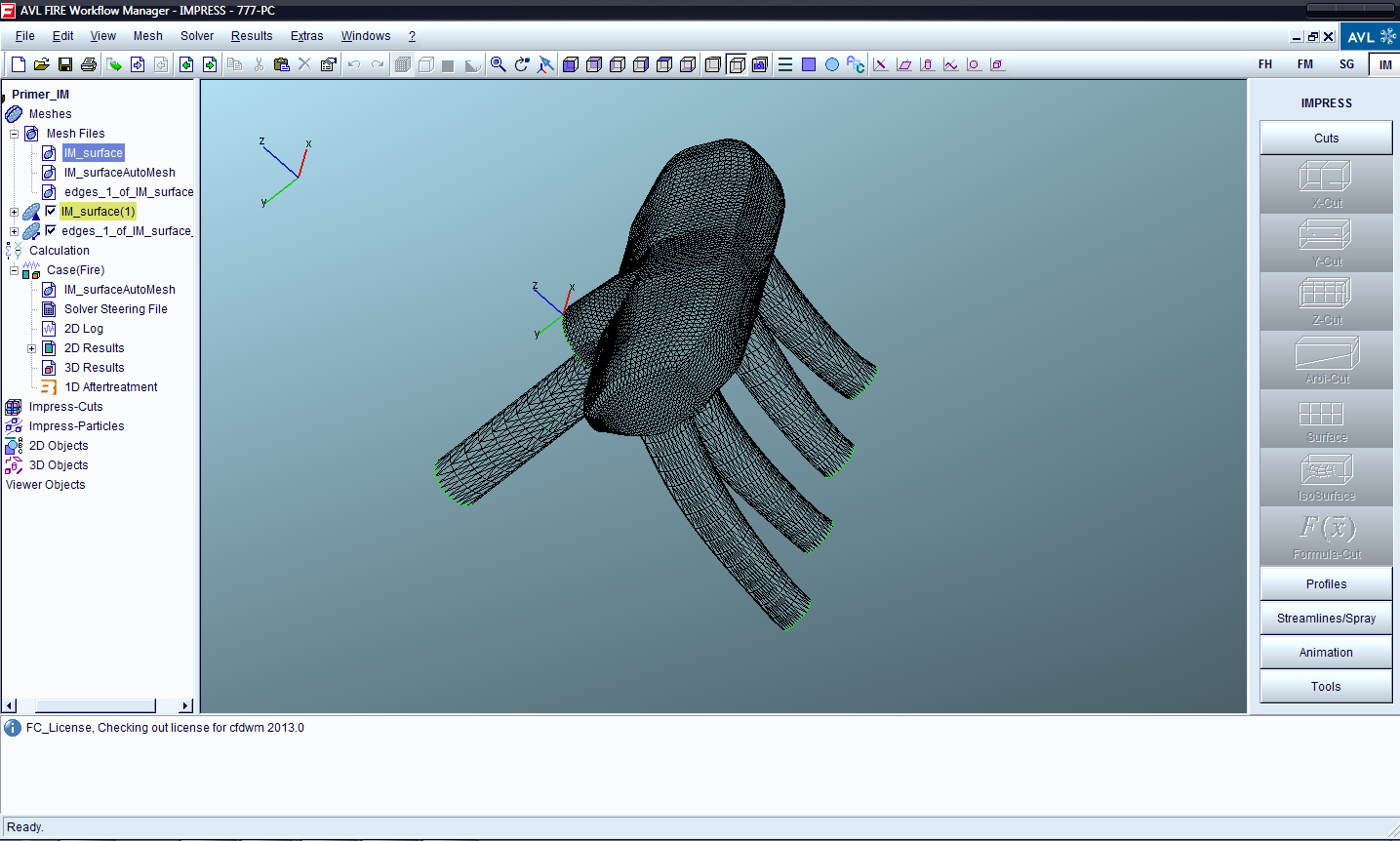The width and height of the screenshot is (1400, 841).
Task: Click the parallelogram plane tool icon
Action: [x=904, y=64]
